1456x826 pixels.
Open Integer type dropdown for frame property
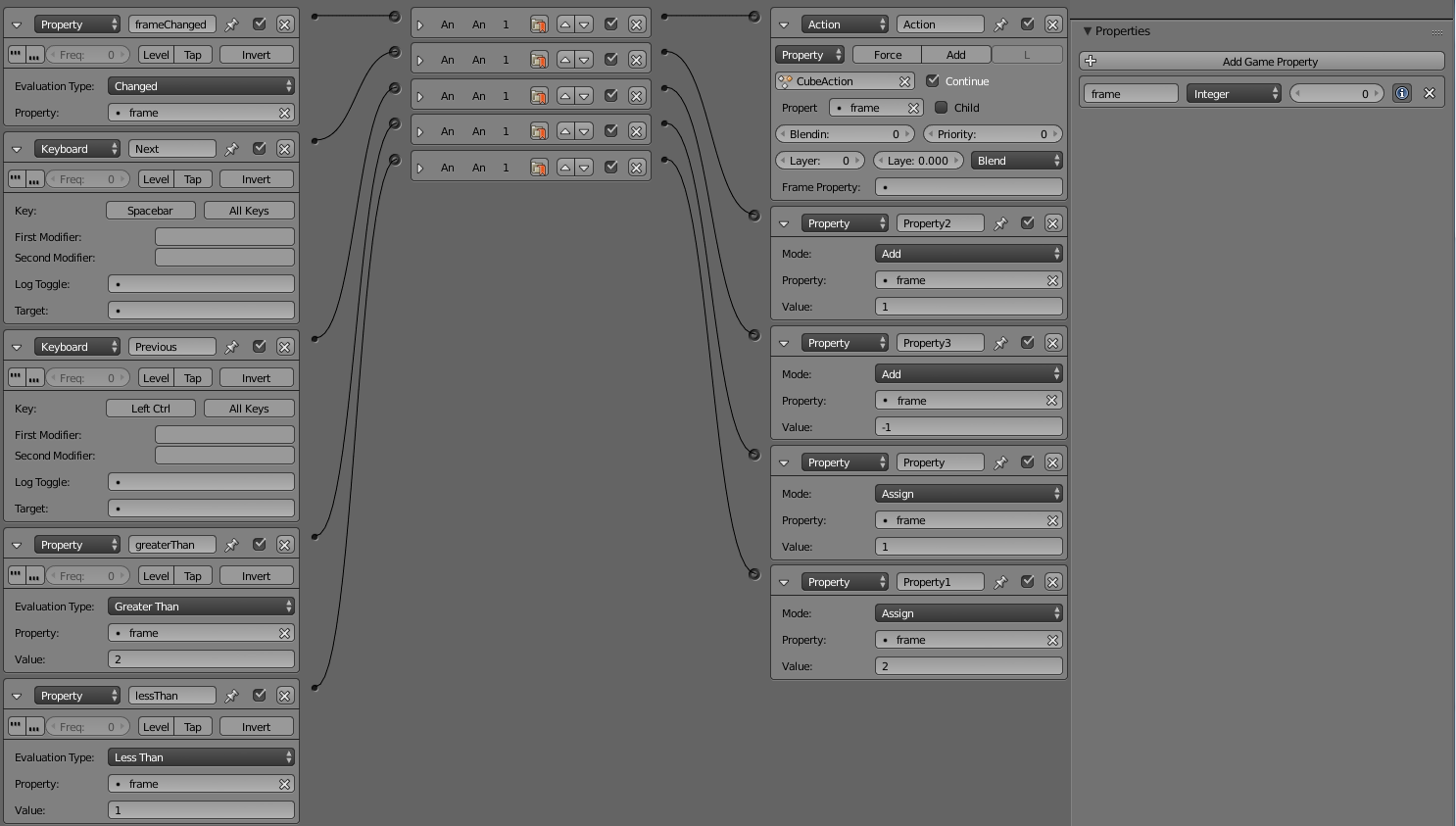click(x=1234, y=94)
